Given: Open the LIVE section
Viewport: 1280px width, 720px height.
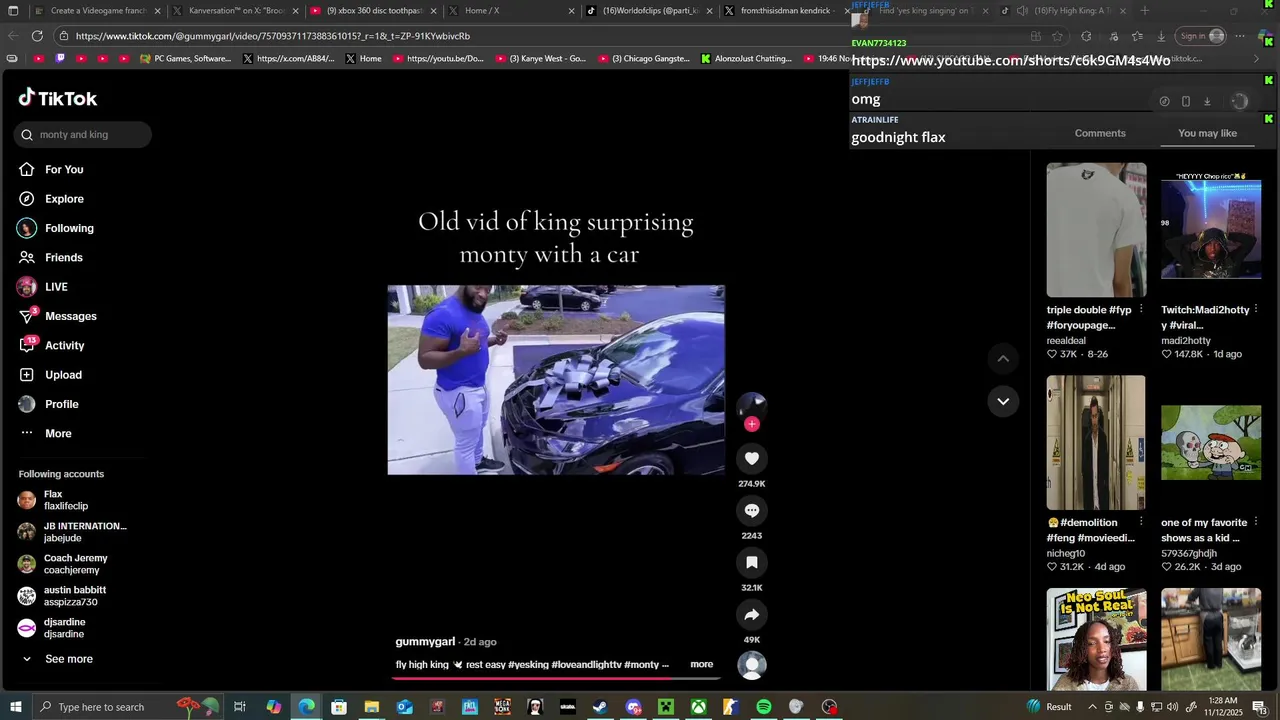Looking at the screenshot, I should point(56,287).
